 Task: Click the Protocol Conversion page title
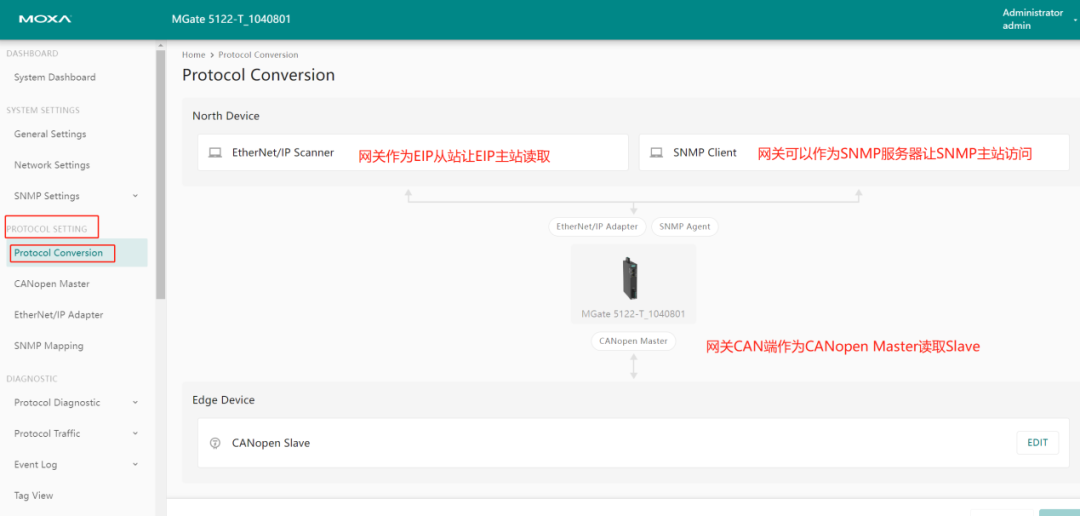[258, 75]
